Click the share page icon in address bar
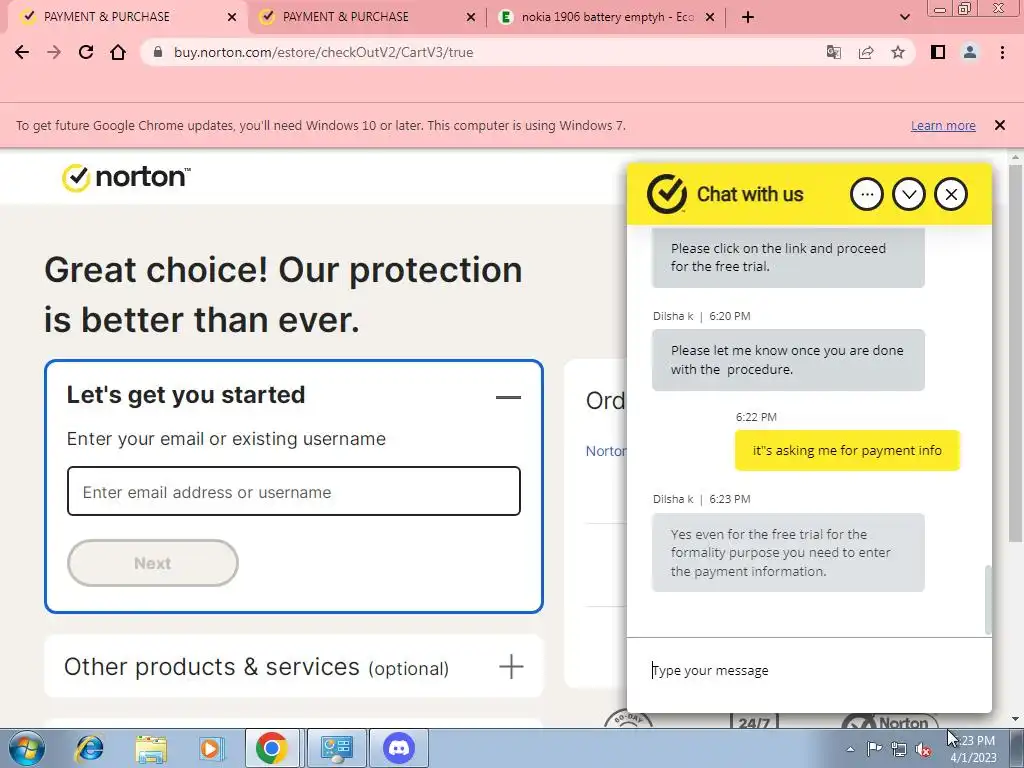Viewport: 1024px width, 768px height. point(866,52)
